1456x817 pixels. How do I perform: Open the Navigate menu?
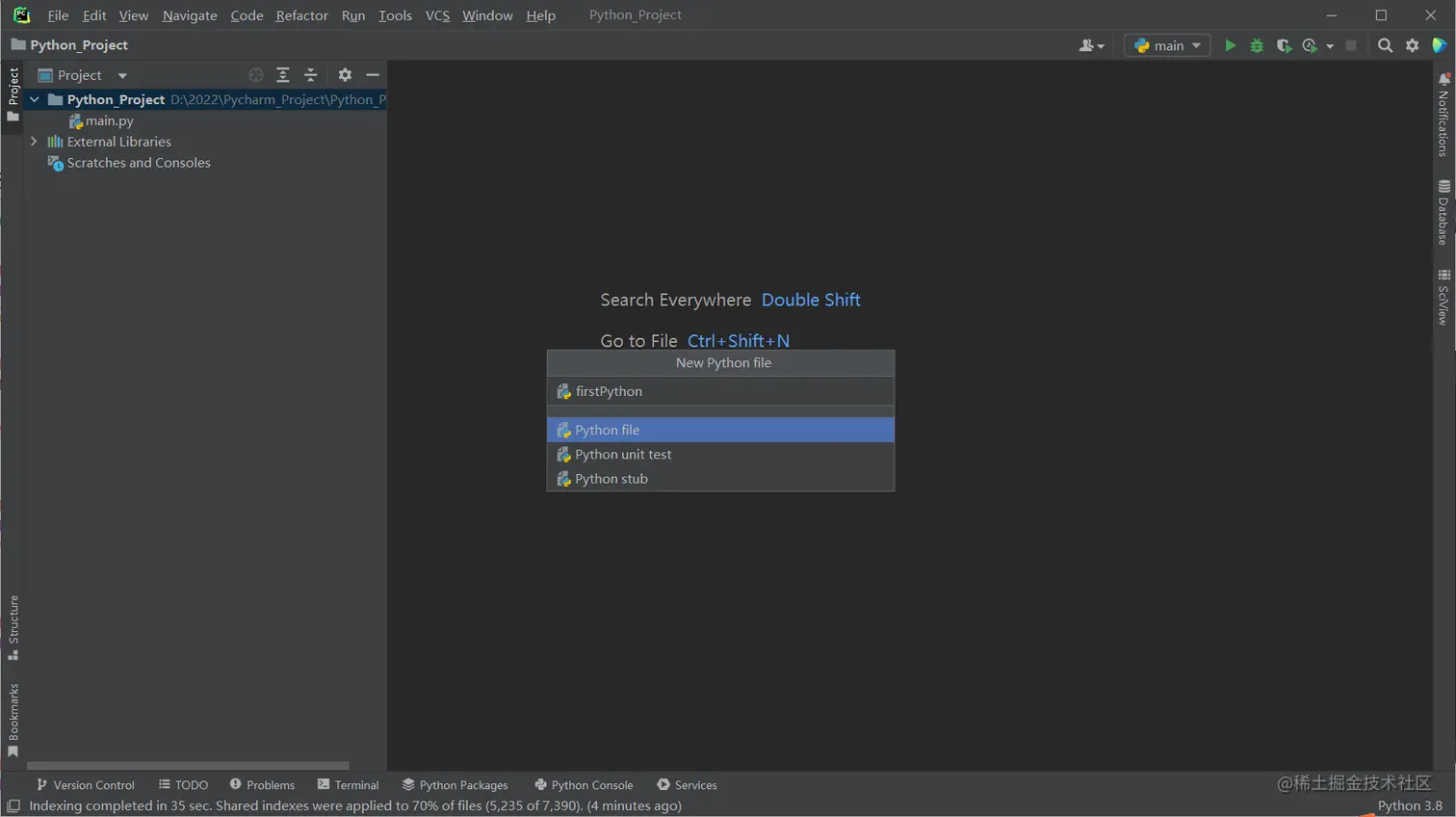pos(190,15)
